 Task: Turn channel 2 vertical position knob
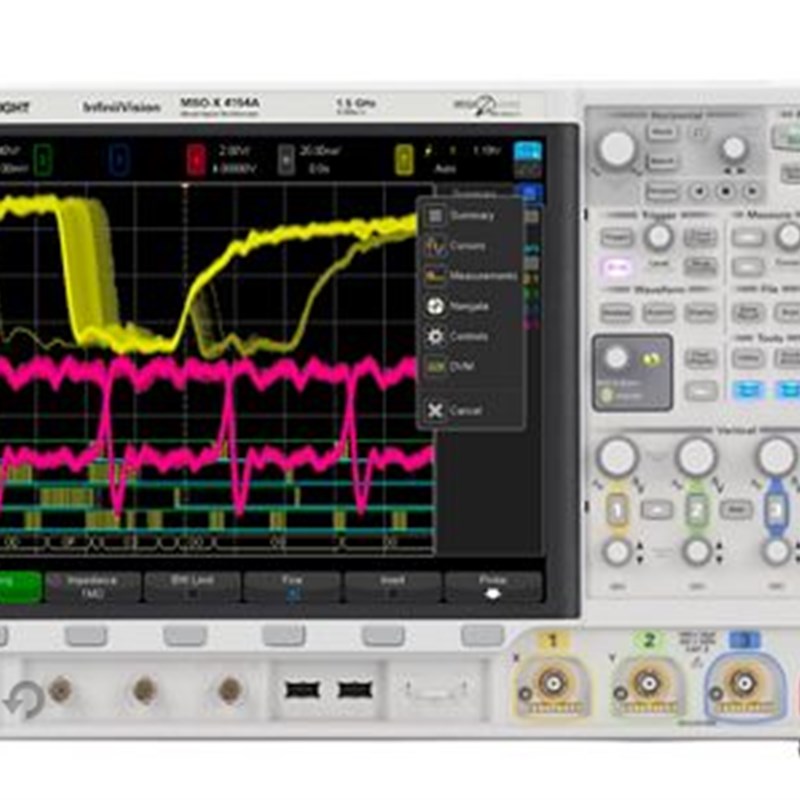[697, 552]
